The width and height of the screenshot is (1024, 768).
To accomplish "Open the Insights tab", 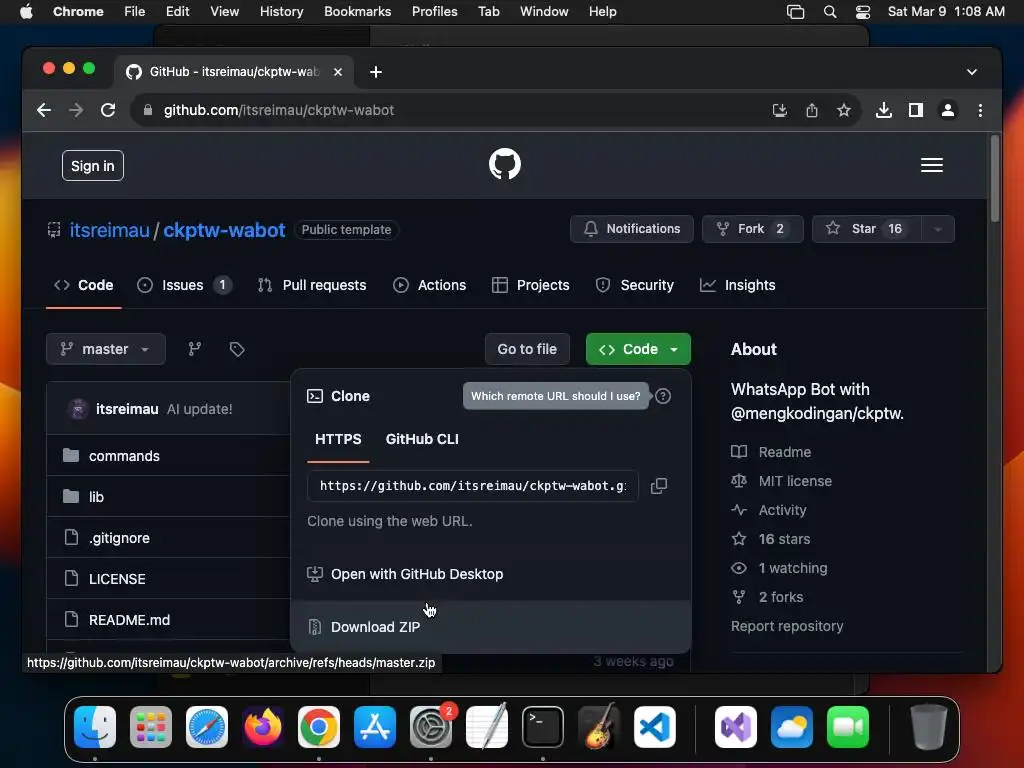I will click(737, 285).
